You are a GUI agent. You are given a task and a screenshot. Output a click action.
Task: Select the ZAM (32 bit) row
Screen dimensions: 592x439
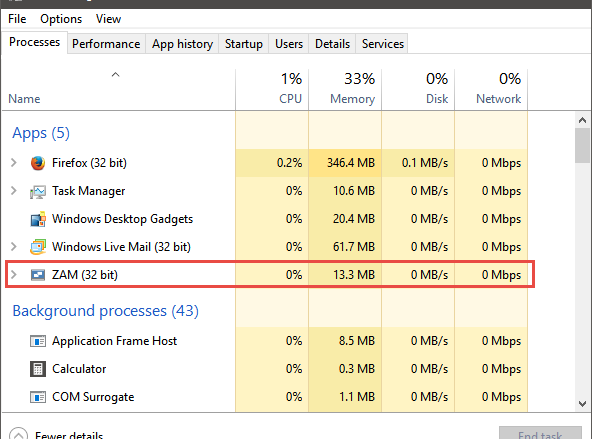[x=265, y=275]
